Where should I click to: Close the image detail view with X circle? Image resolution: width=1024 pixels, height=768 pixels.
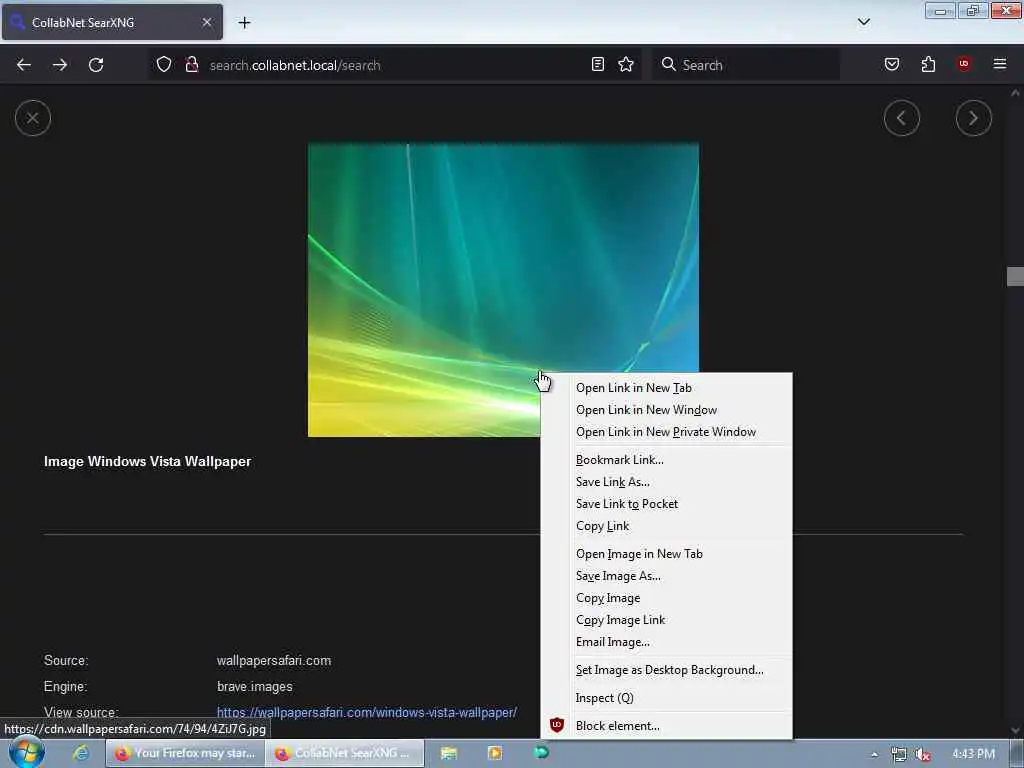pyautogui.click(x=33, y=118)
